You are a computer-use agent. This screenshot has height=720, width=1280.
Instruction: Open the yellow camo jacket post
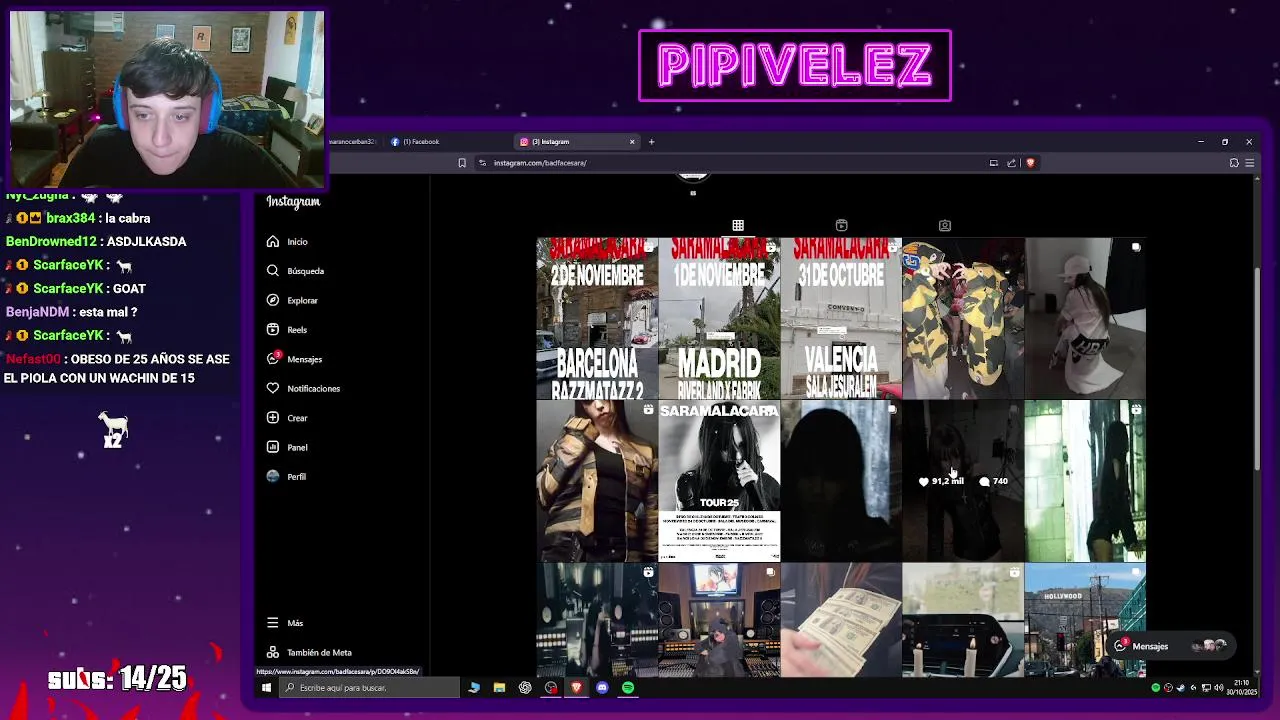(963, 318)
